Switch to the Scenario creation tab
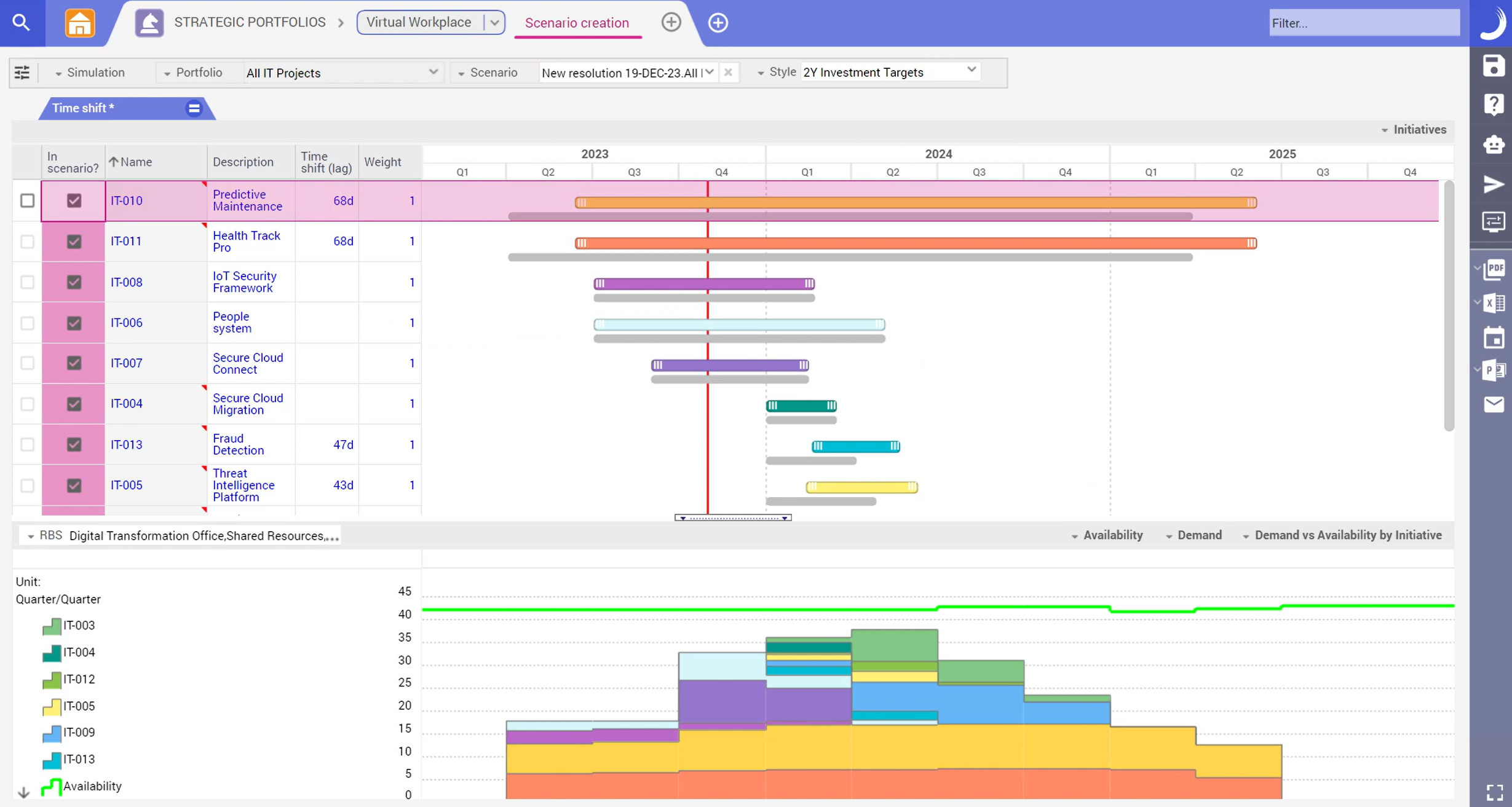This screenshot has height=807, width=1512. pyautogui.click(x=577, y=23)
